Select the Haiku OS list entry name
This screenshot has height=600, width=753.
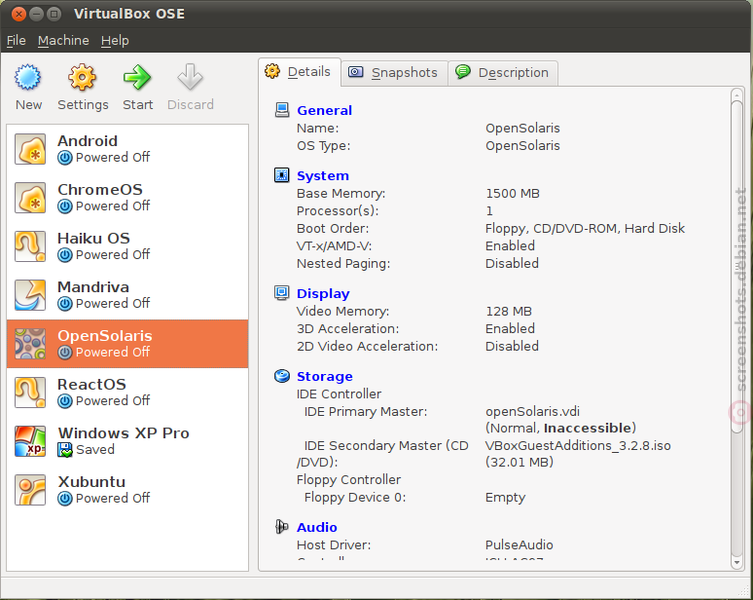94,238
